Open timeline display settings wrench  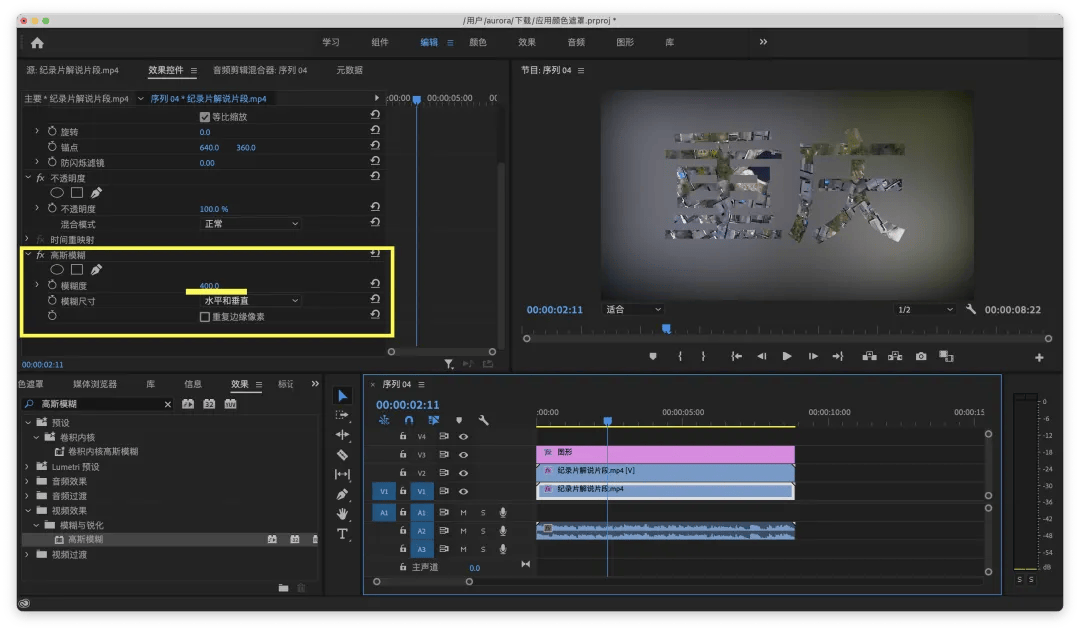484,420
